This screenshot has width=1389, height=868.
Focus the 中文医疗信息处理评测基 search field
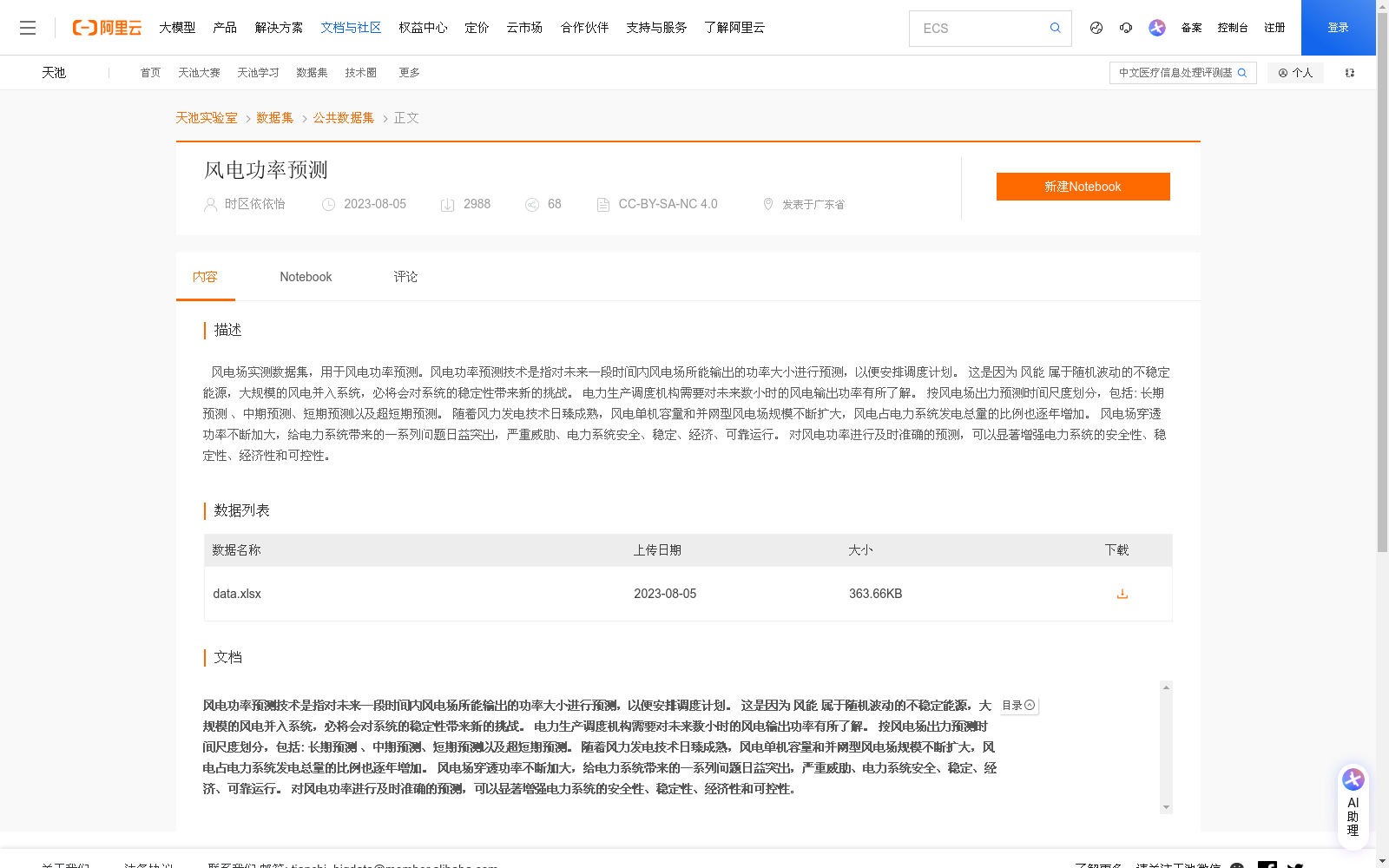(1174, 73)
